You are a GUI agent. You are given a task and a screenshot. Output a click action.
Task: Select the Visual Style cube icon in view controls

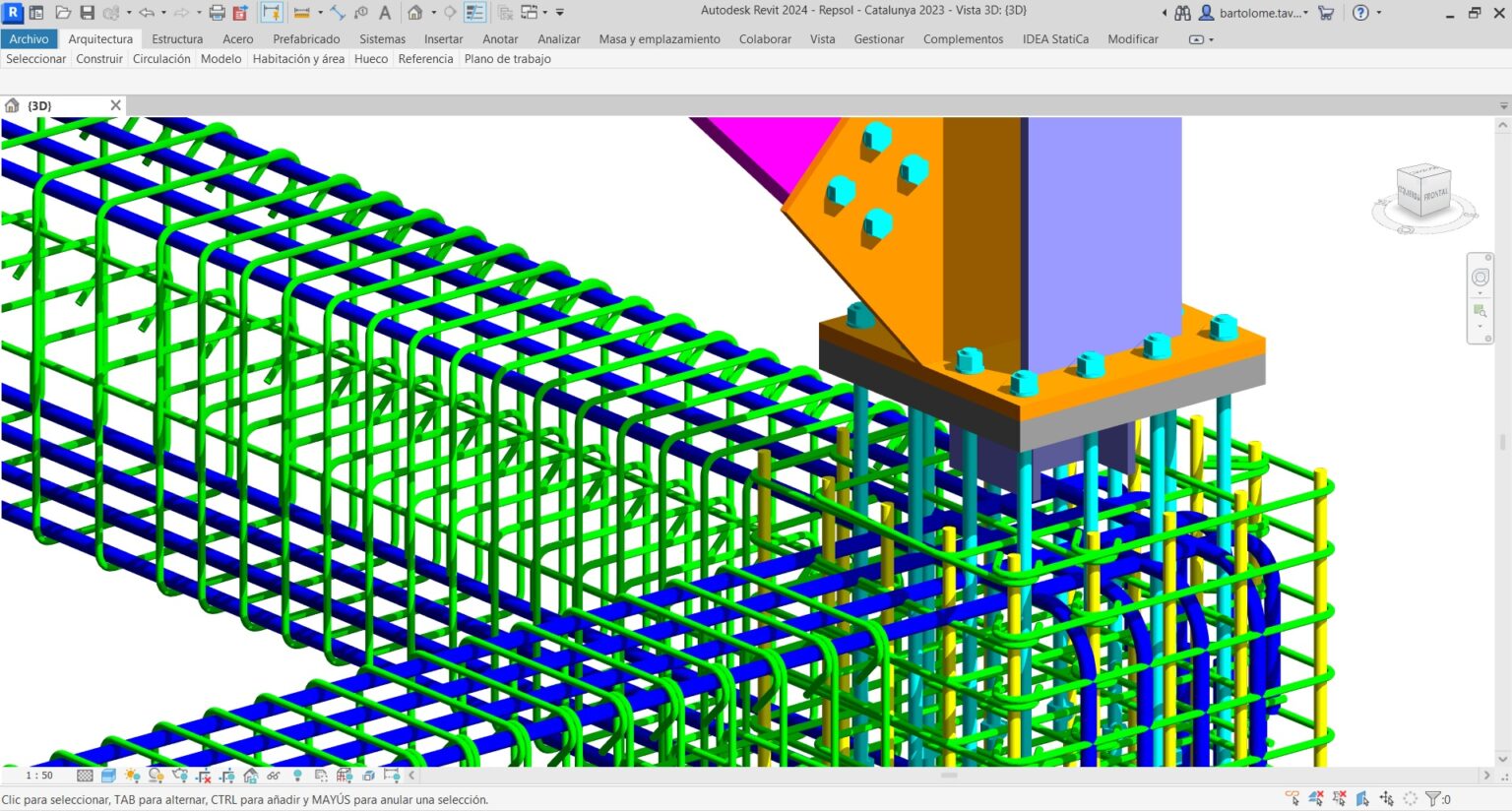(x=108, y=776)
